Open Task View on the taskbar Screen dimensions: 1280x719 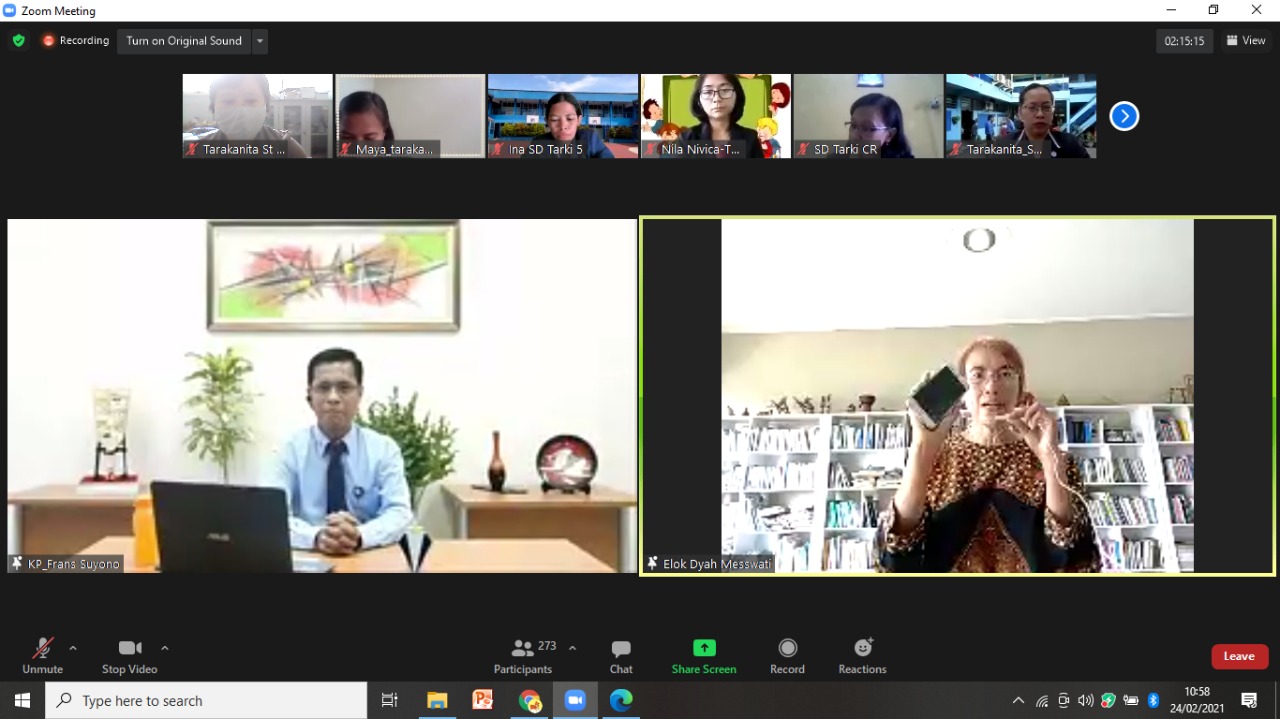coord(390,700)
